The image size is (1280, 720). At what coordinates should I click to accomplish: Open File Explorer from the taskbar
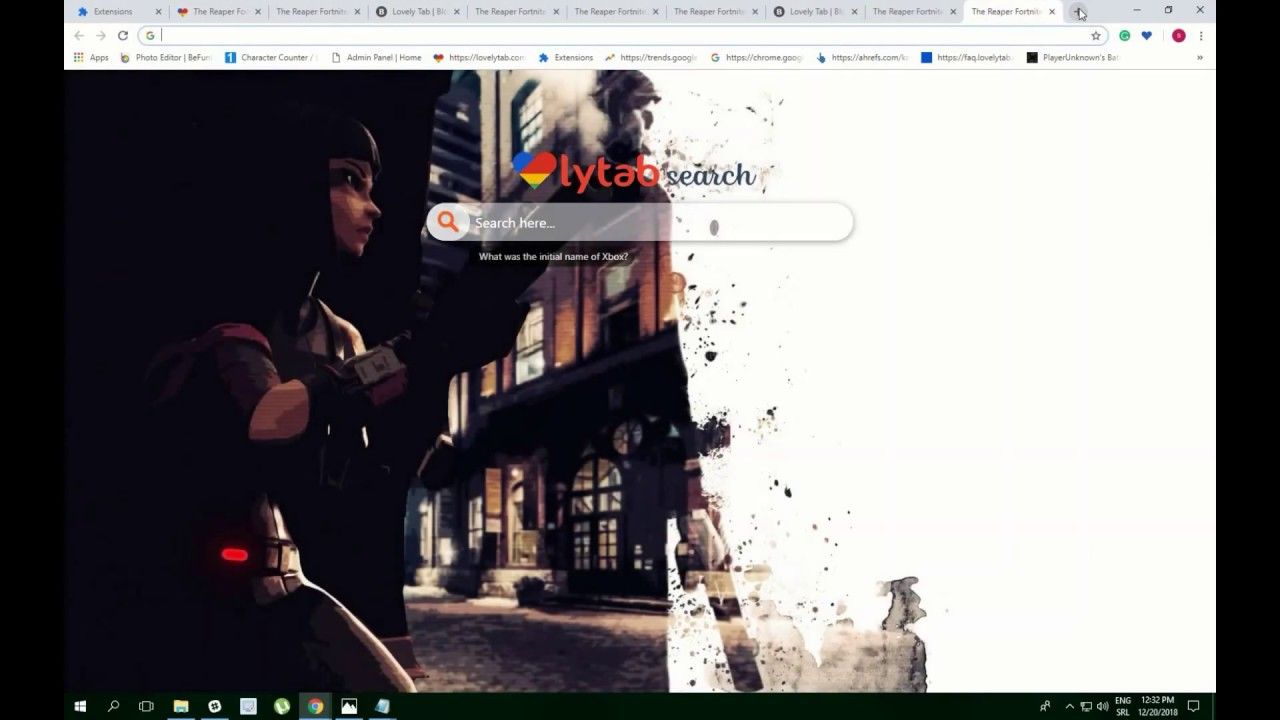pos(181,706)
